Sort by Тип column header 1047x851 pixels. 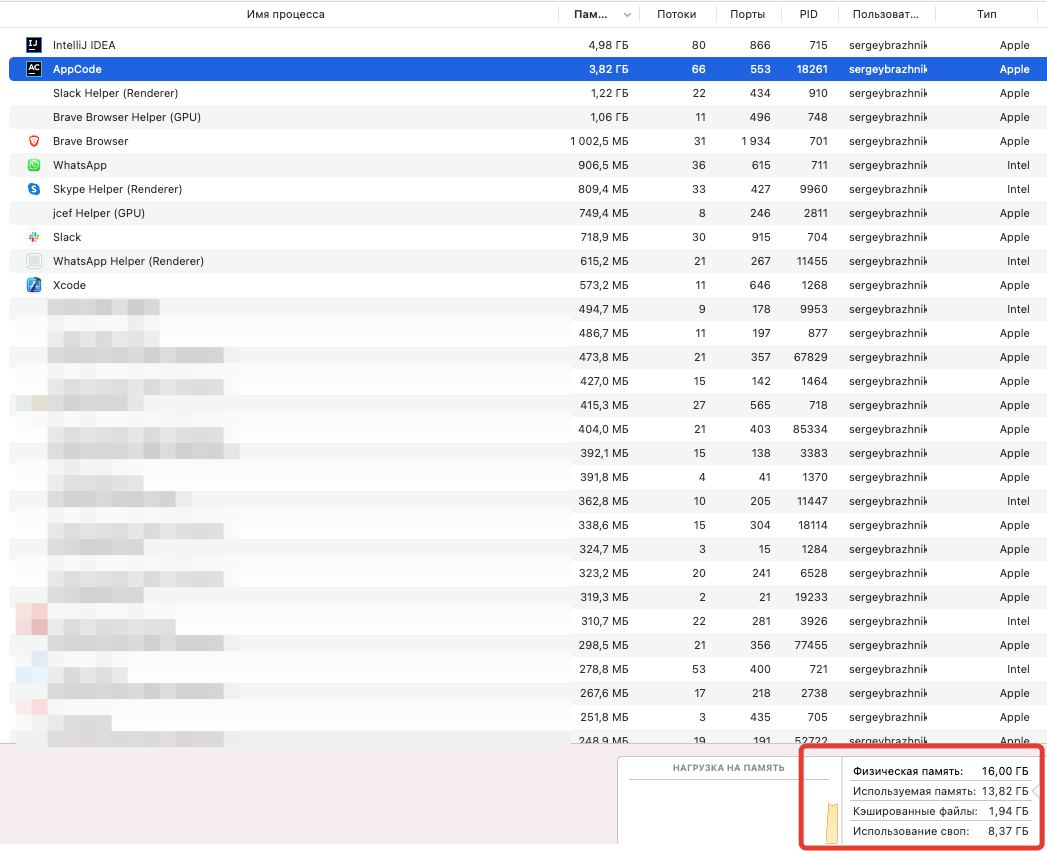tap(986, 14)
